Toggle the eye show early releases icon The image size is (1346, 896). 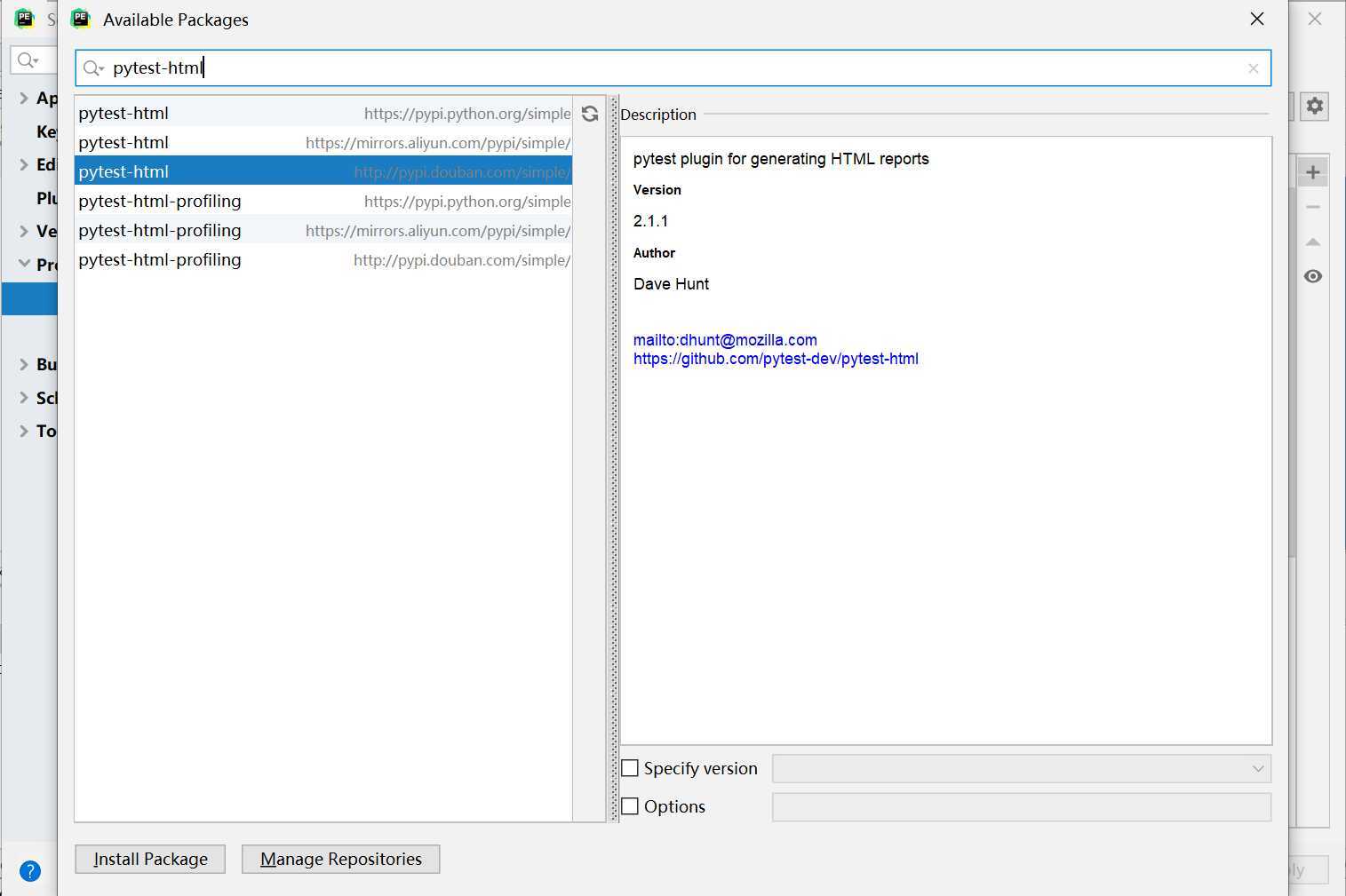click(1313, 276)
